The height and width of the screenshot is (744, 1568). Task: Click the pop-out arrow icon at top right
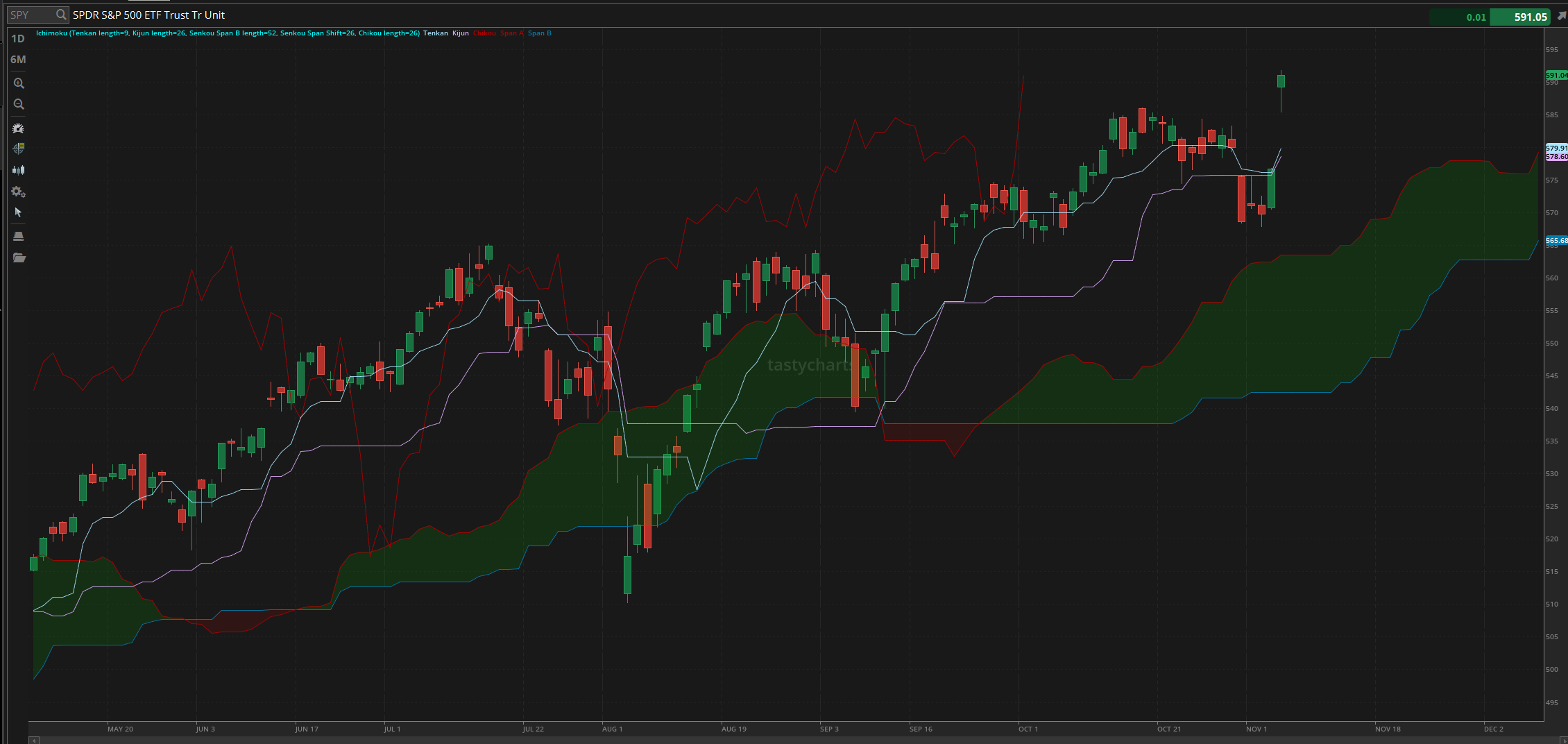coord(1561,16)
